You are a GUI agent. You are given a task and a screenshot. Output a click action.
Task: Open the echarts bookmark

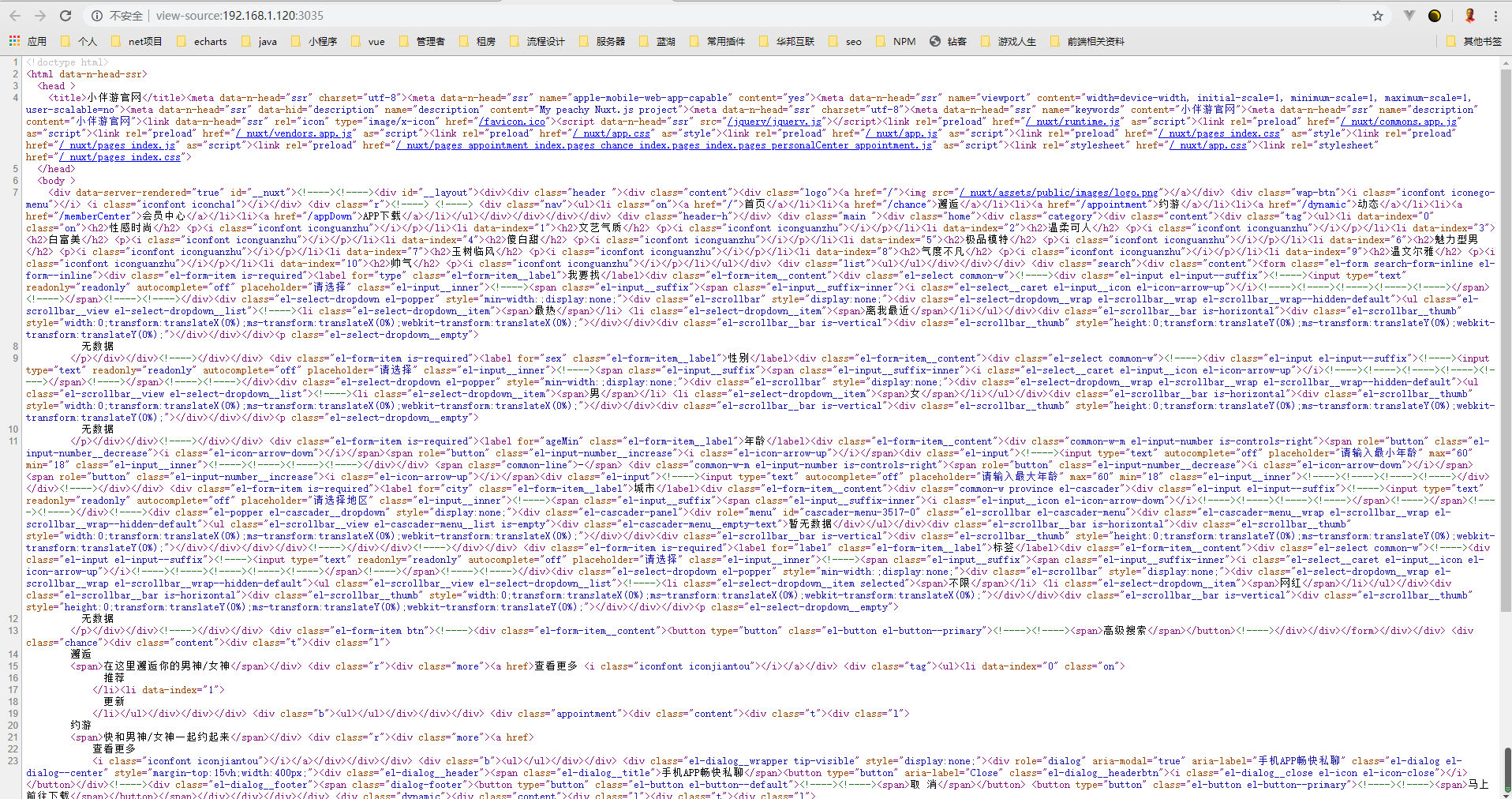(209, 40)
